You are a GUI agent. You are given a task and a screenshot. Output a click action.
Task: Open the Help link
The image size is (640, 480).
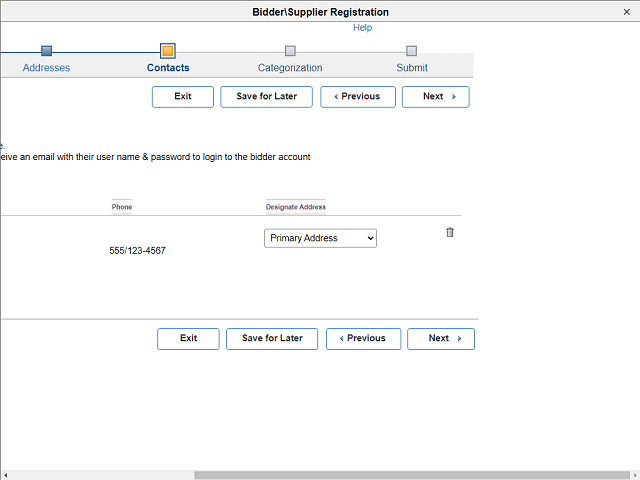362,28
